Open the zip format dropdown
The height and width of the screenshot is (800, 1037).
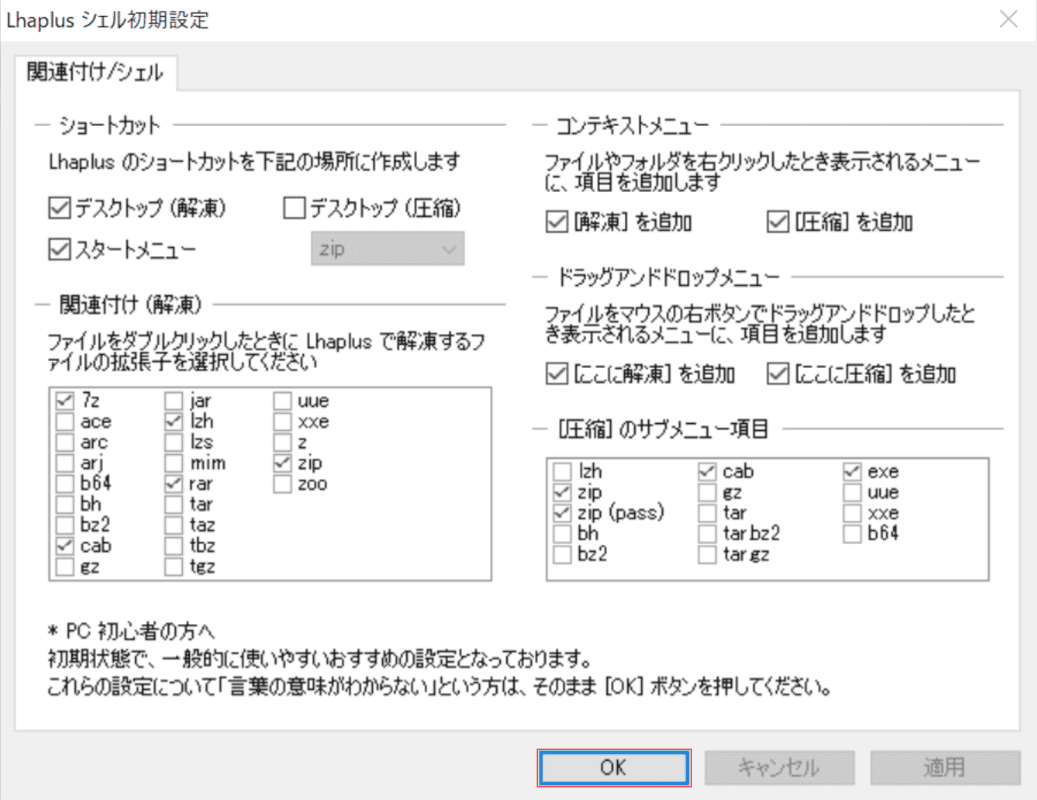388,249
